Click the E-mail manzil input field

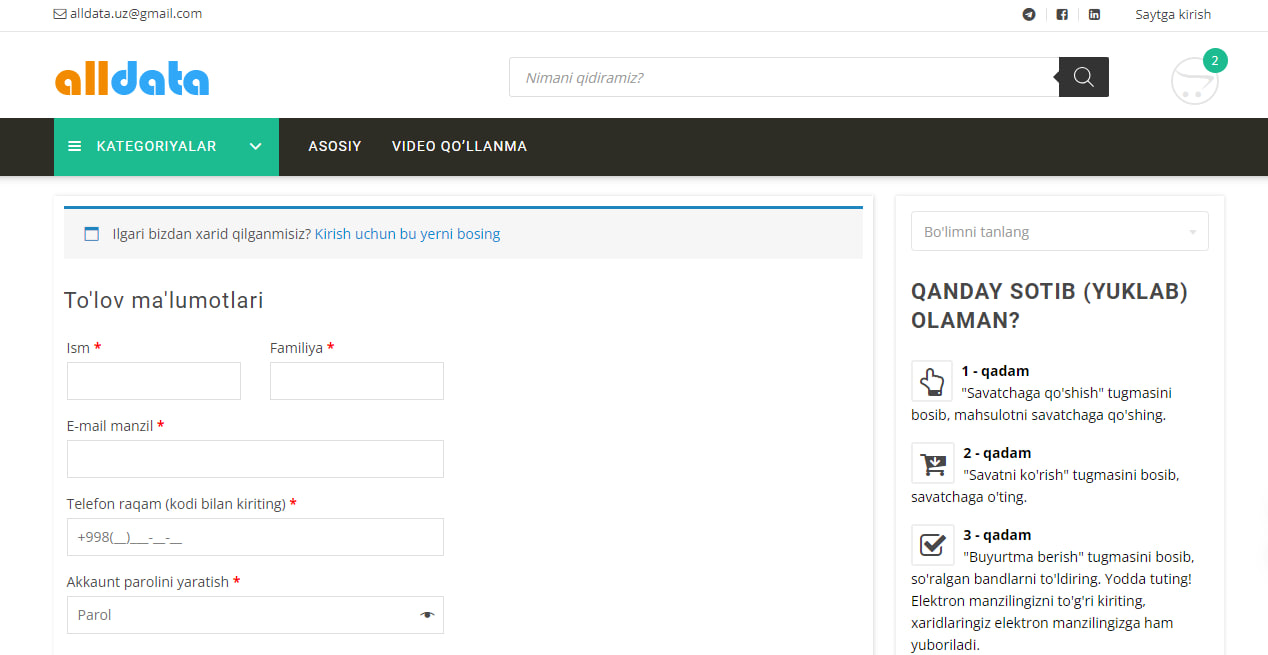point(255,459)
